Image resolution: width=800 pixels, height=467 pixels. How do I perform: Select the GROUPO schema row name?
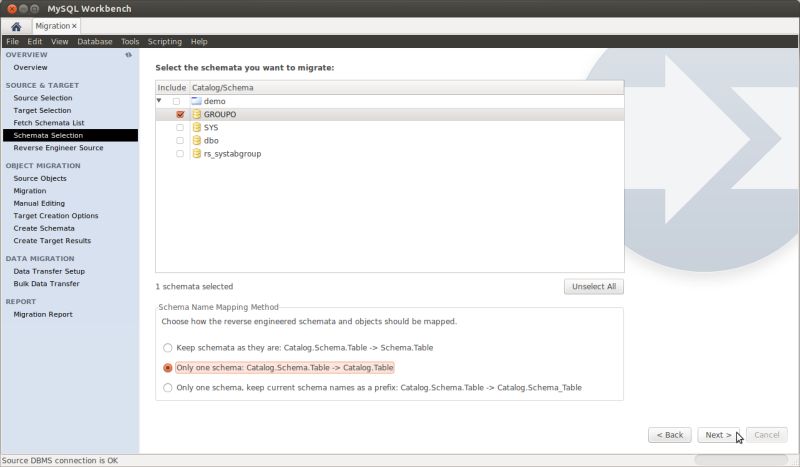[x=220, y=114]
